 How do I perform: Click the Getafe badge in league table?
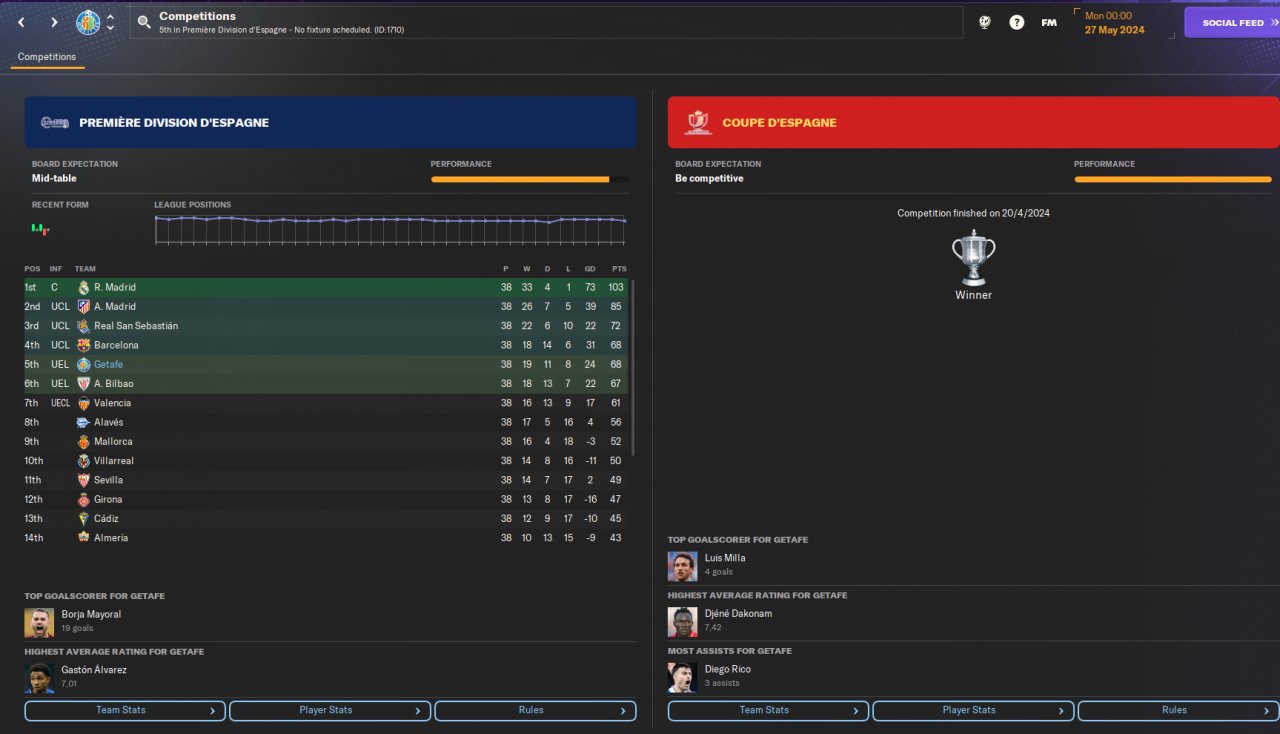pos(84,365)
